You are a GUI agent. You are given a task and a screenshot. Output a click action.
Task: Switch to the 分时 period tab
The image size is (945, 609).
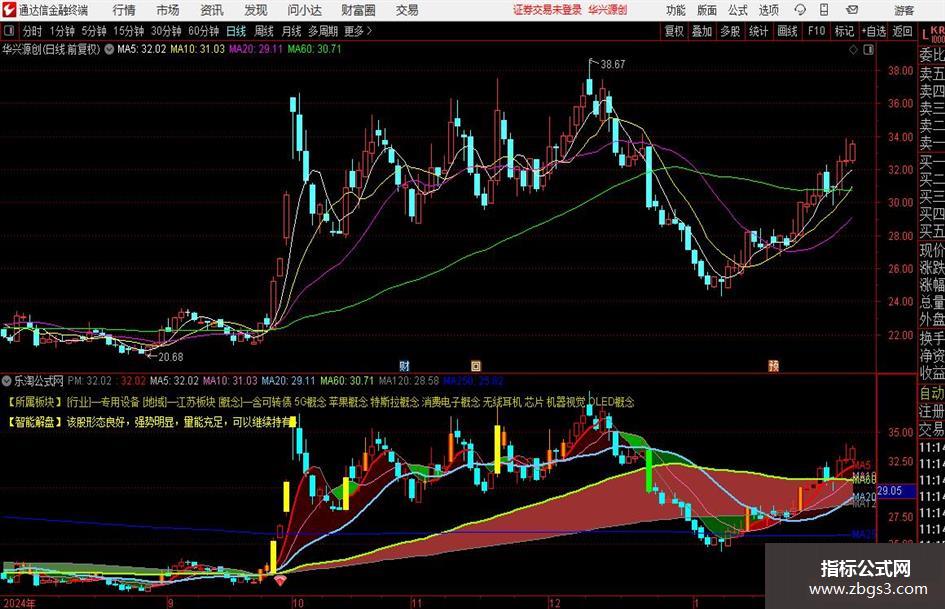pyautogui.click(x=32, y=31)
